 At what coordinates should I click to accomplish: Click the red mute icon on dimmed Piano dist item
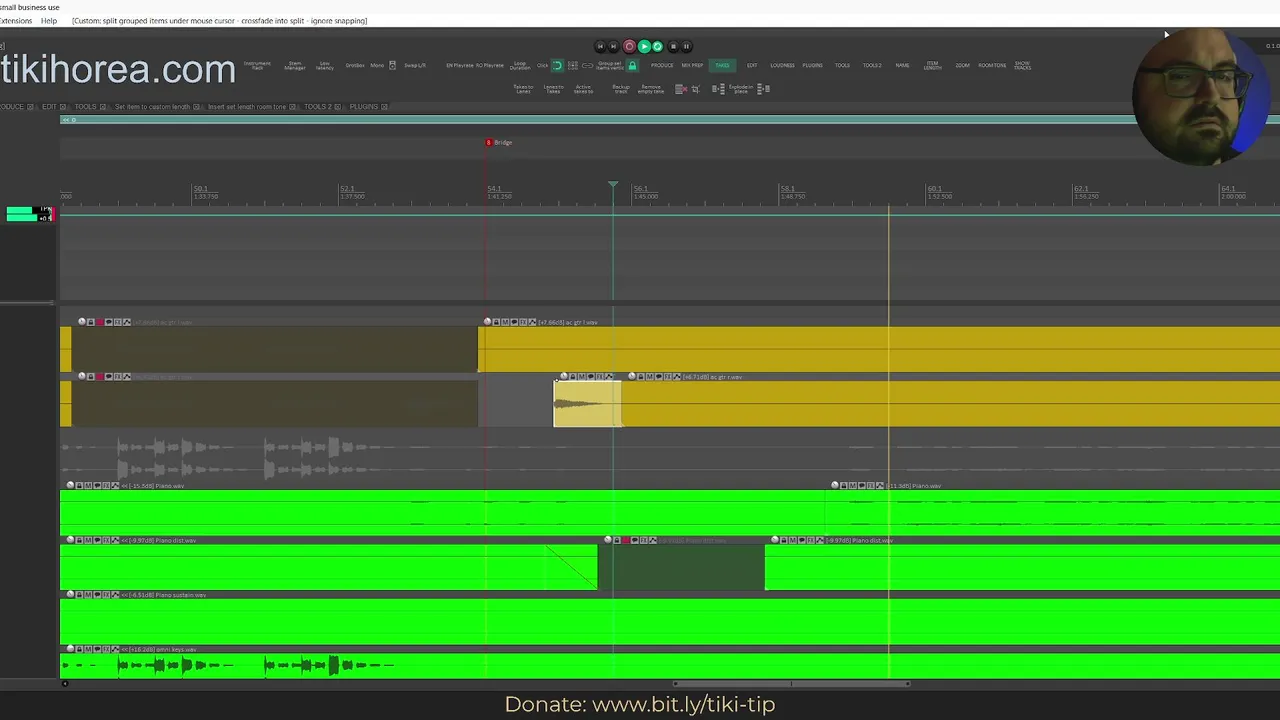[x=626, y=540]
